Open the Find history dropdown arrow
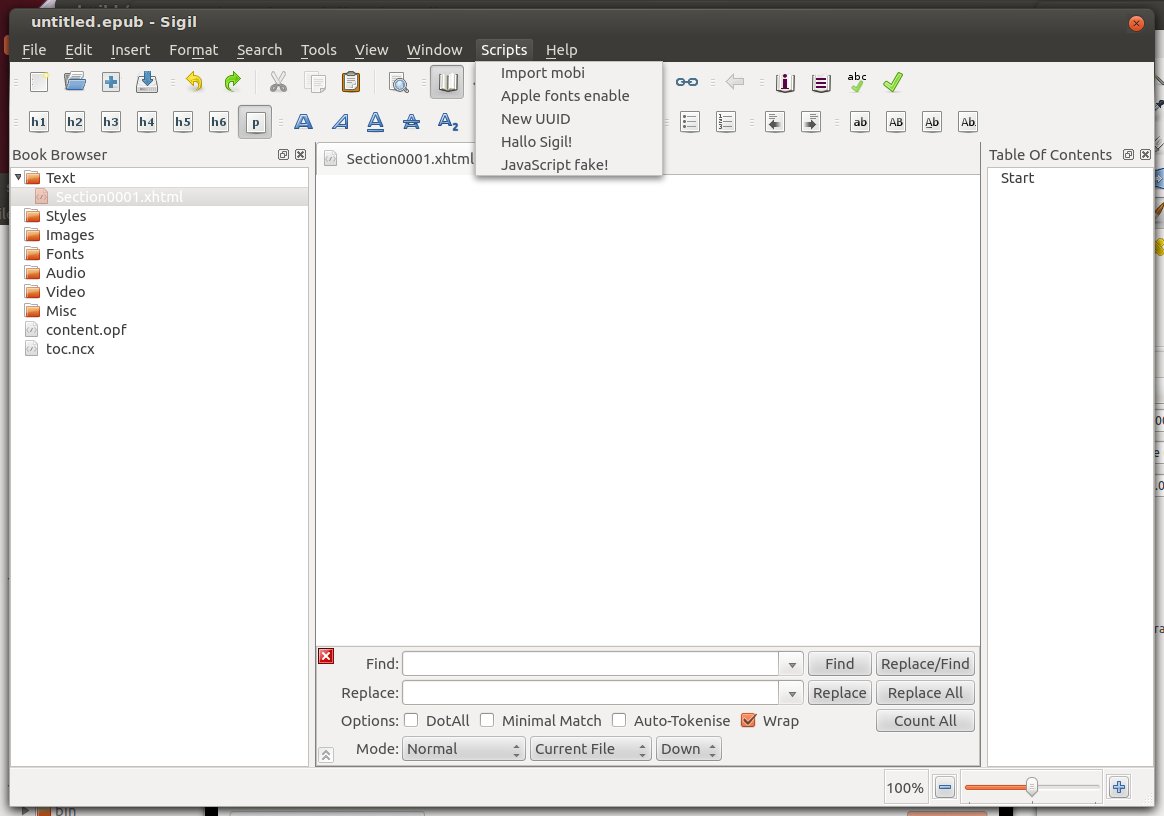 [791, 665]
